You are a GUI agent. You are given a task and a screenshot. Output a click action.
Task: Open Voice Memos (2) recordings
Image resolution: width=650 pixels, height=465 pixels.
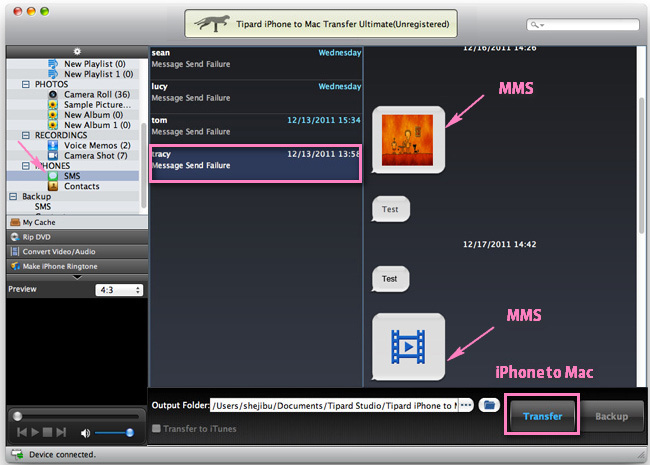point(97,145)
